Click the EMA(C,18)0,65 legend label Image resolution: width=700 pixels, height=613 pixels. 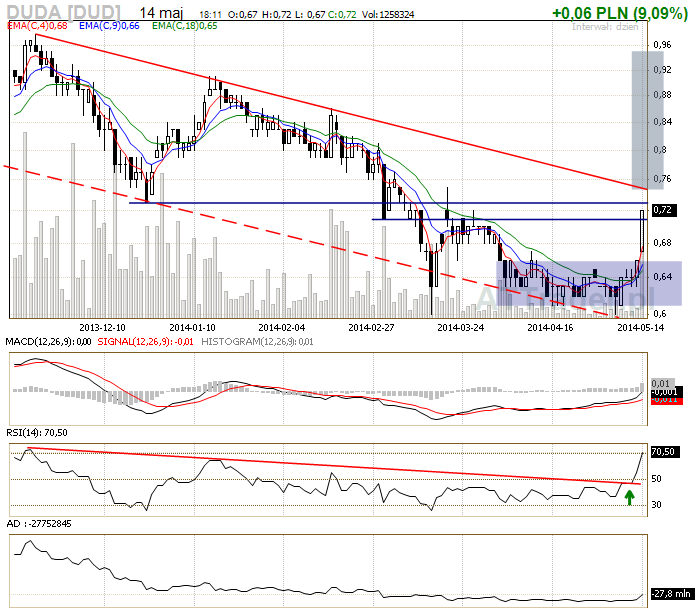tap(184, 26)
